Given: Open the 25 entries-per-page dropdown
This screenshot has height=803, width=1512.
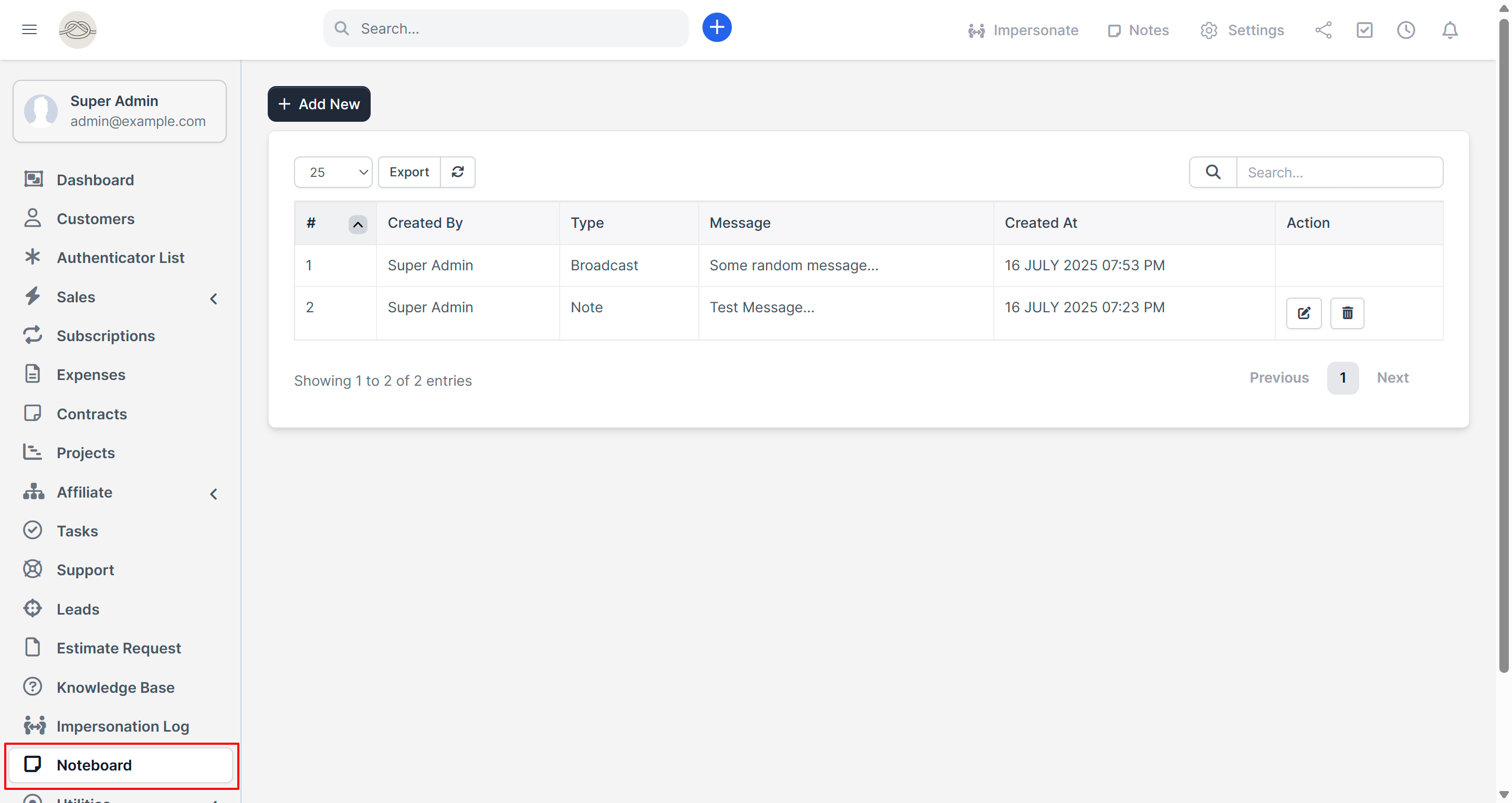Looking at the screenshot, I should pyautogui.click(x=333, y=172).
